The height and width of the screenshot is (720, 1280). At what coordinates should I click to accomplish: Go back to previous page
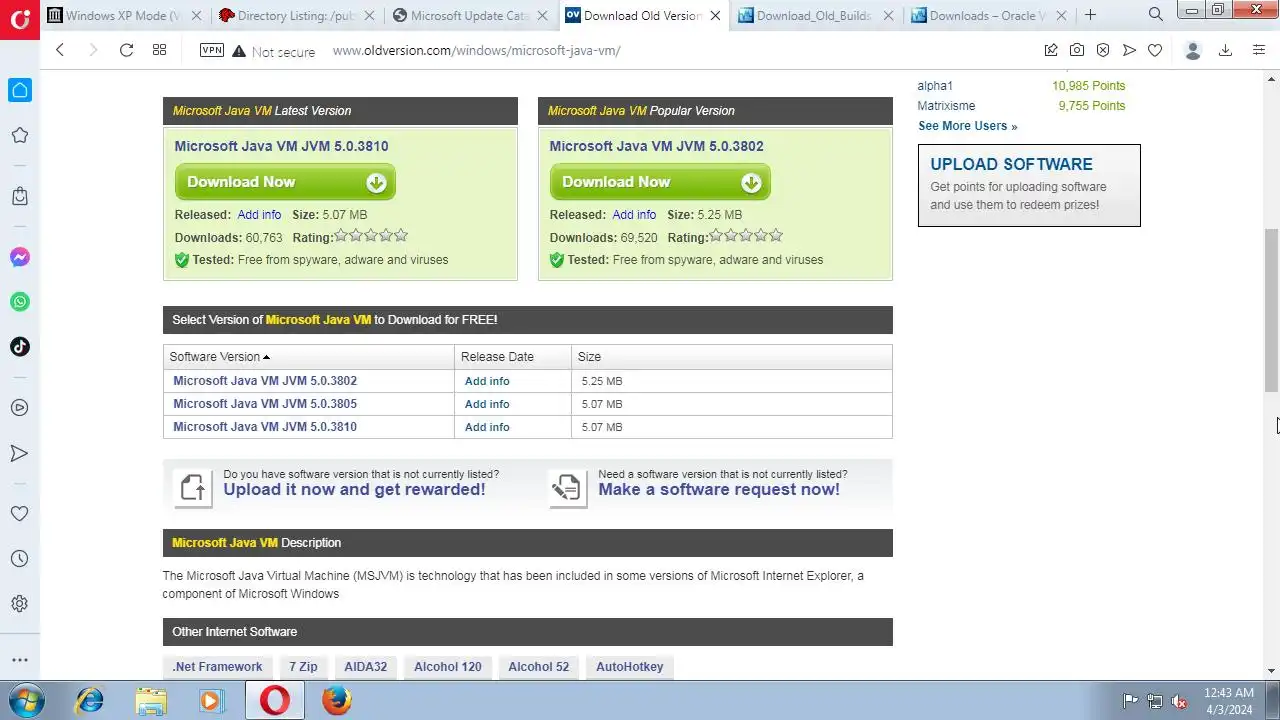60,50
